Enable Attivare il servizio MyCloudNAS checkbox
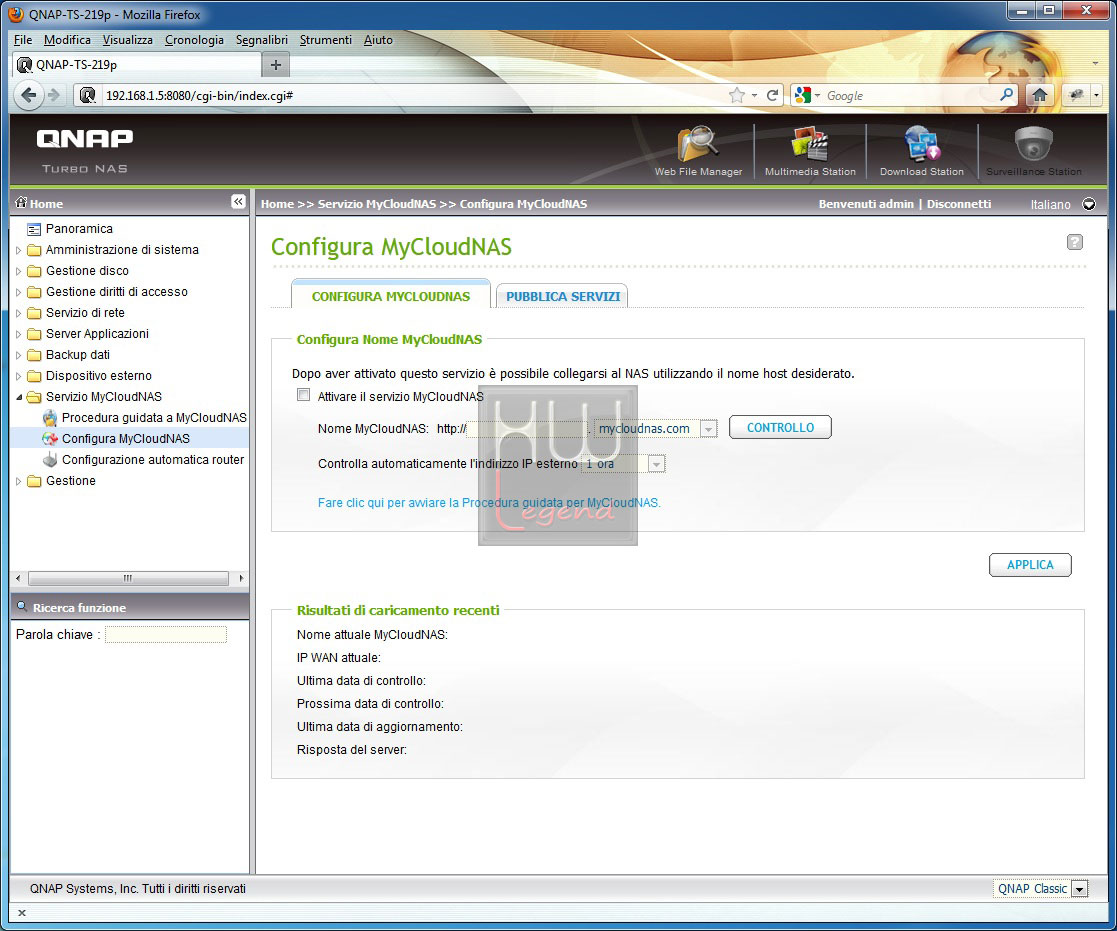The image size is (1117, 931). pyautogui.click(x=303, y=395)
